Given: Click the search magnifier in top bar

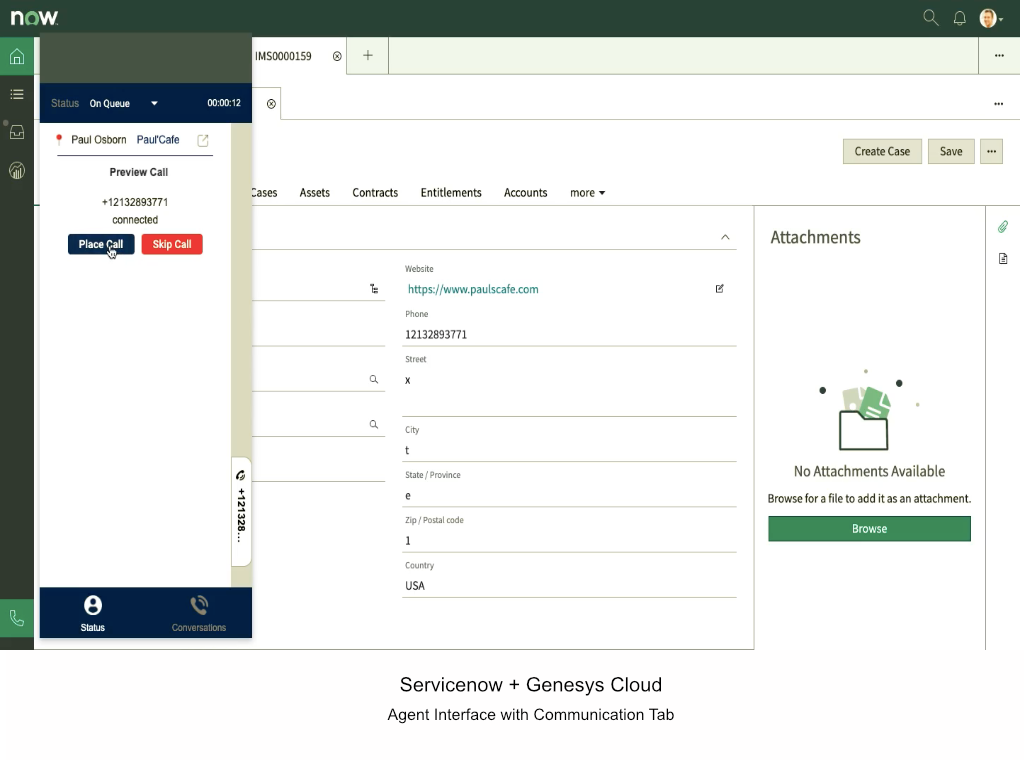Looking at the screenshot, I should click(930, 18).
